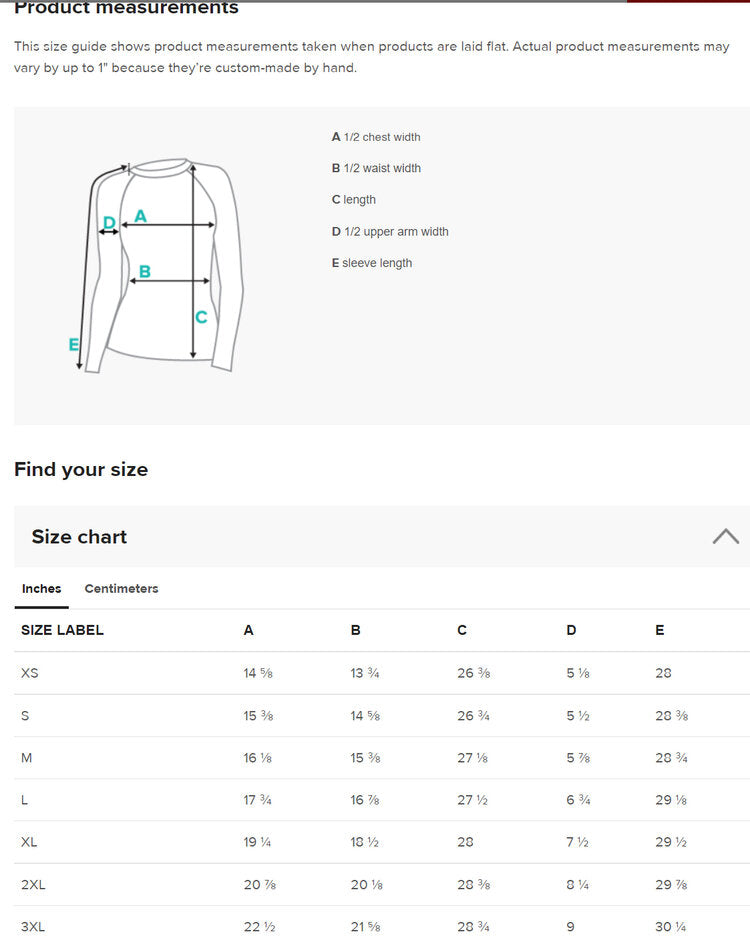Click the SIZE LABEL column header
This screenshot has height=938, width=750.
tap(62, 630)
